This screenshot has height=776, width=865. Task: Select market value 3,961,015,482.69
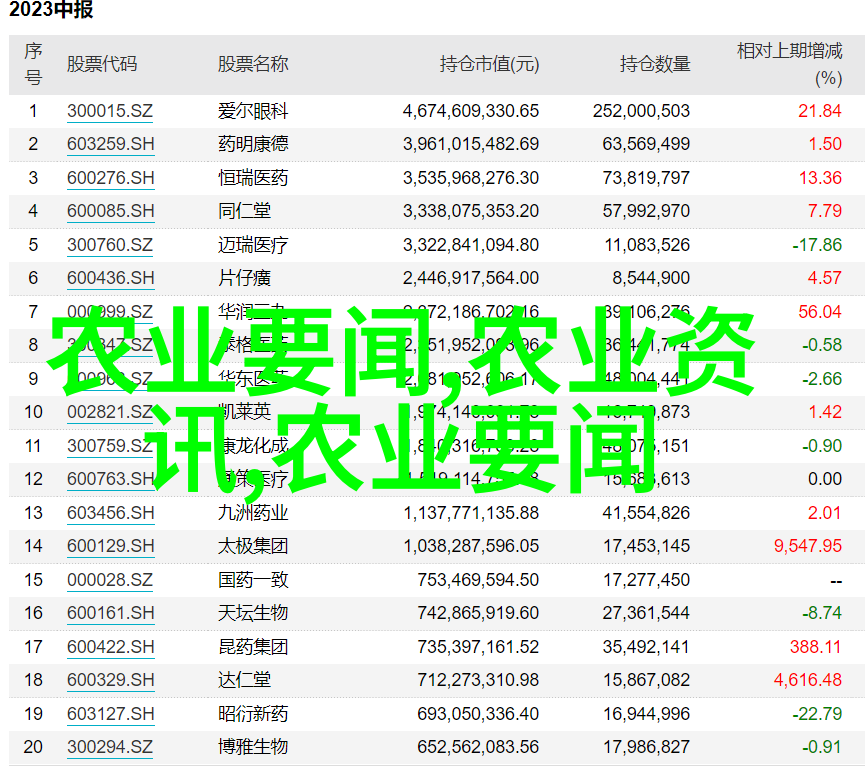click(471, 144)
